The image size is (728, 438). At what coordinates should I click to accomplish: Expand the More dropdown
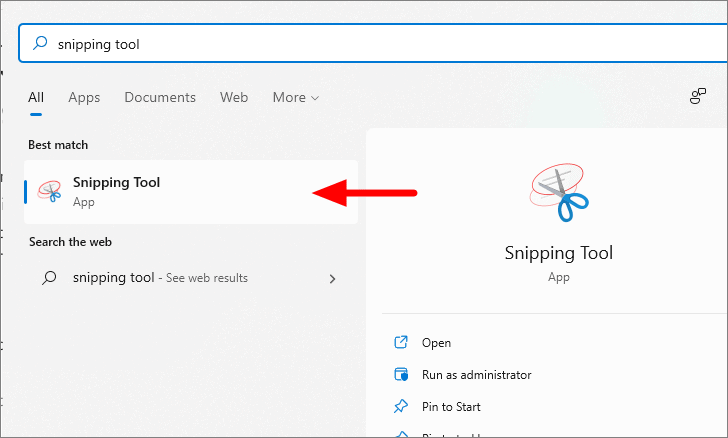point(296,98)
